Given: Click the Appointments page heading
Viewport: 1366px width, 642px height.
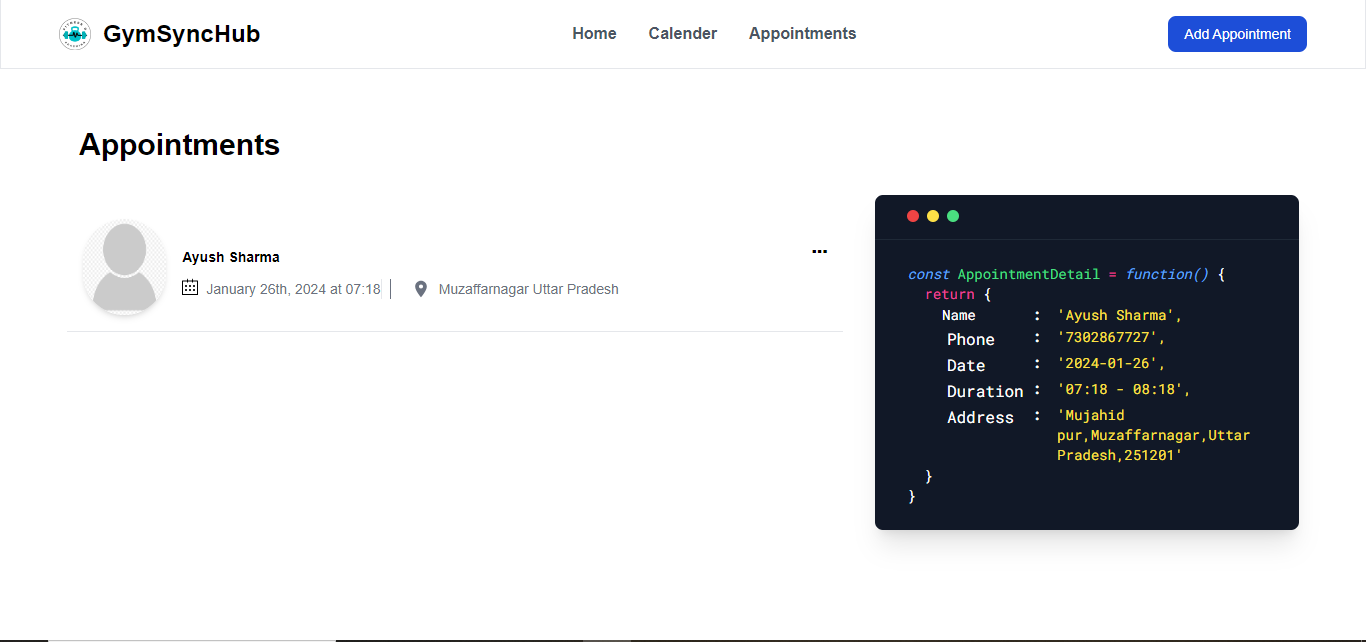Looking at the screenshot, I should tap(180, 145).
